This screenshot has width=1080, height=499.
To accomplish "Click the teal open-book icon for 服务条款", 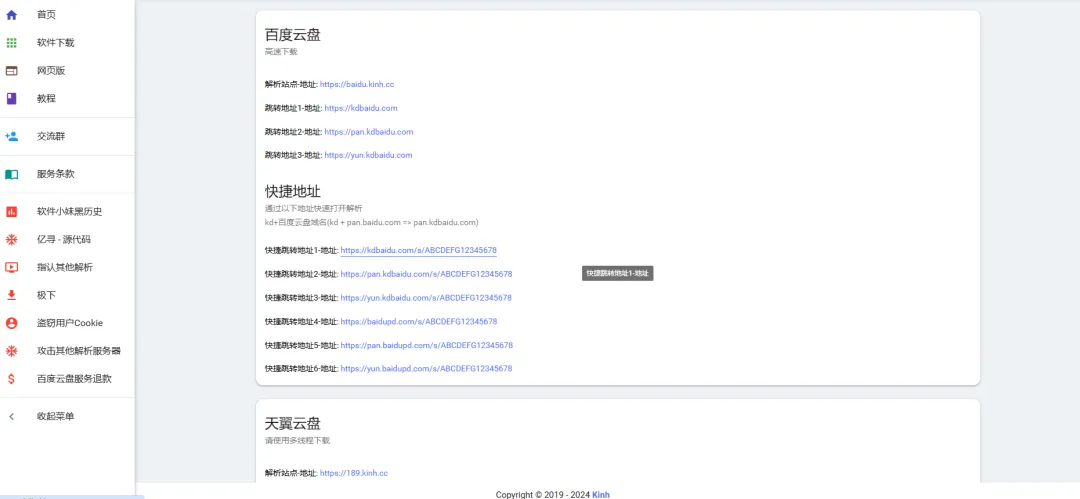I will pyautogui.click(x=11, y=174).
